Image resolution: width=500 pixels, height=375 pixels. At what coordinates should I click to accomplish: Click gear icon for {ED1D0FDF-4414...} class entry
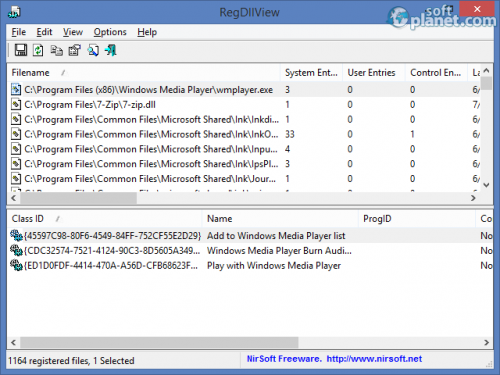[16, 265]
